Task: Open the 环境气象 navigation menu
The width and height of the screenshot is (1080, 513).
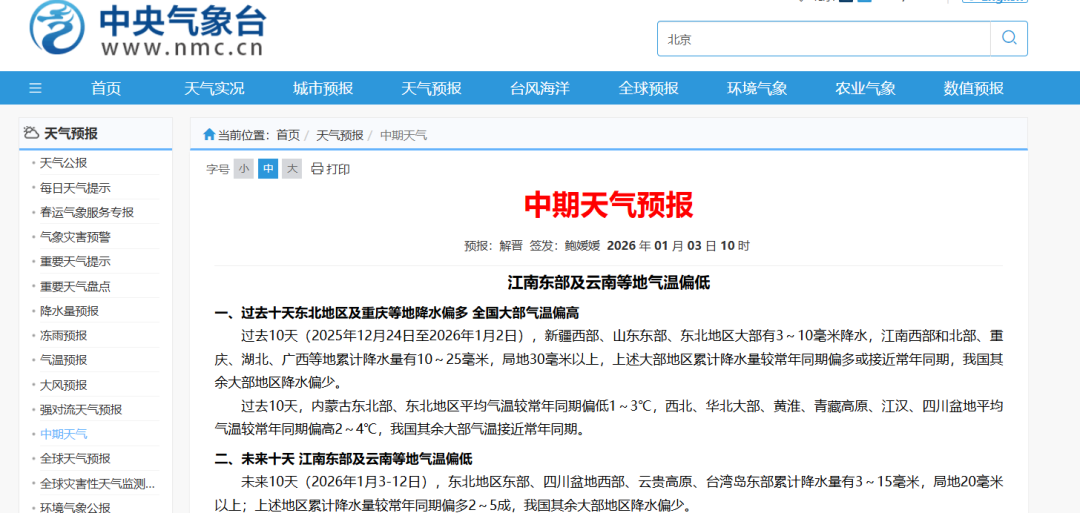Action: tap(757, 88)
